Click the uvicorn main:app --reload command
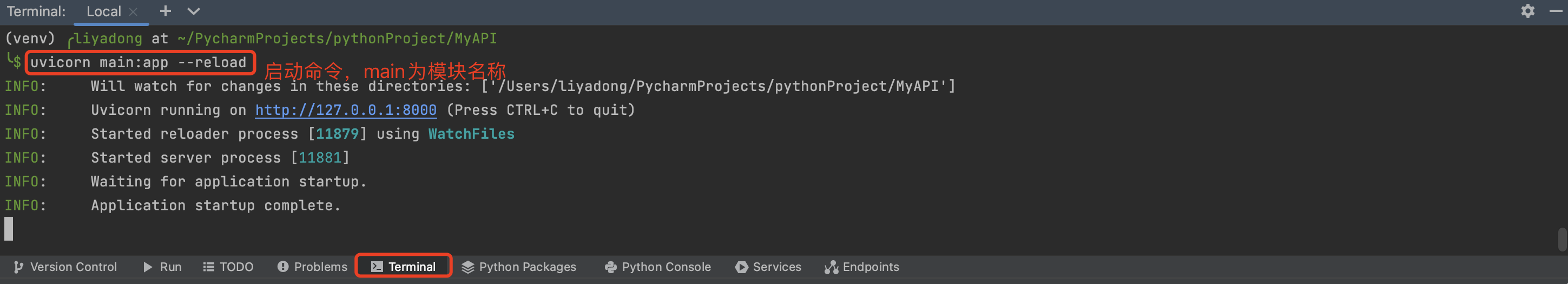Viewport: 1568px width, 284px height. [139, 63]
